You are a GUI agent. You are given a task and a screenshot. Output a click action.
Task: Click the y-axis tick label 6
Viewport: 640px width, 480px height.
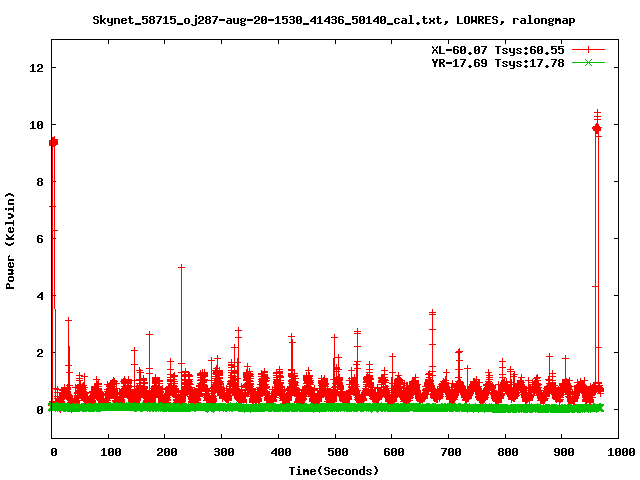40,239
